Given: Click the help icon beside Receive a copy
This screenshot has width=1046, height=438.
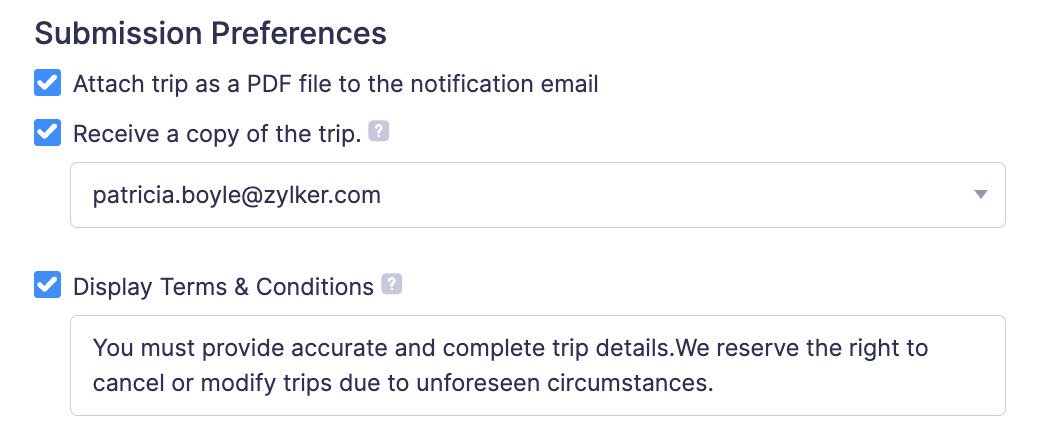Looking at the screenshot, I should tap(378, 132).
